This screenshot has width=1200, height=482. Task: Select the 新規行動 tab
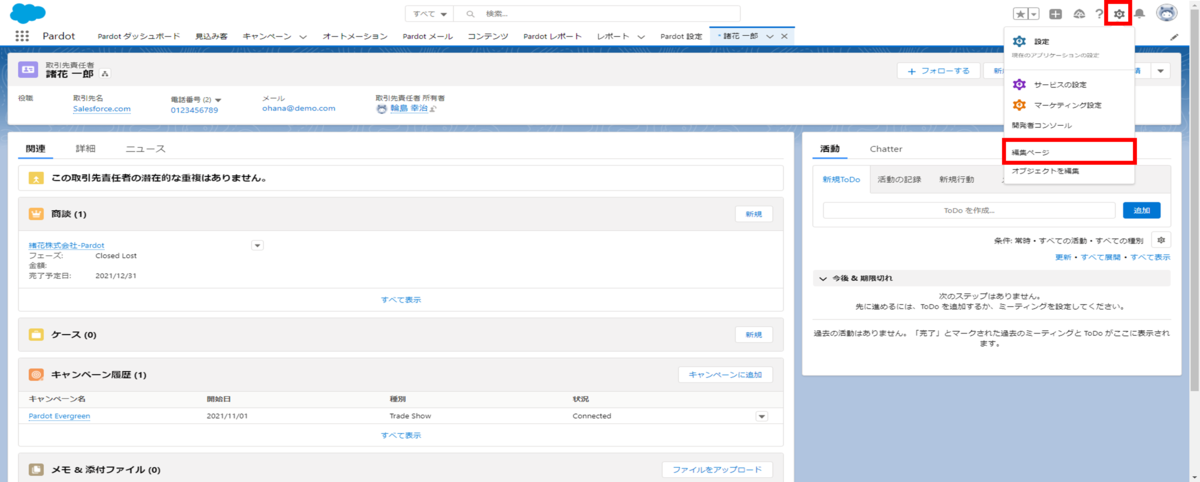[x=956, y=179]
